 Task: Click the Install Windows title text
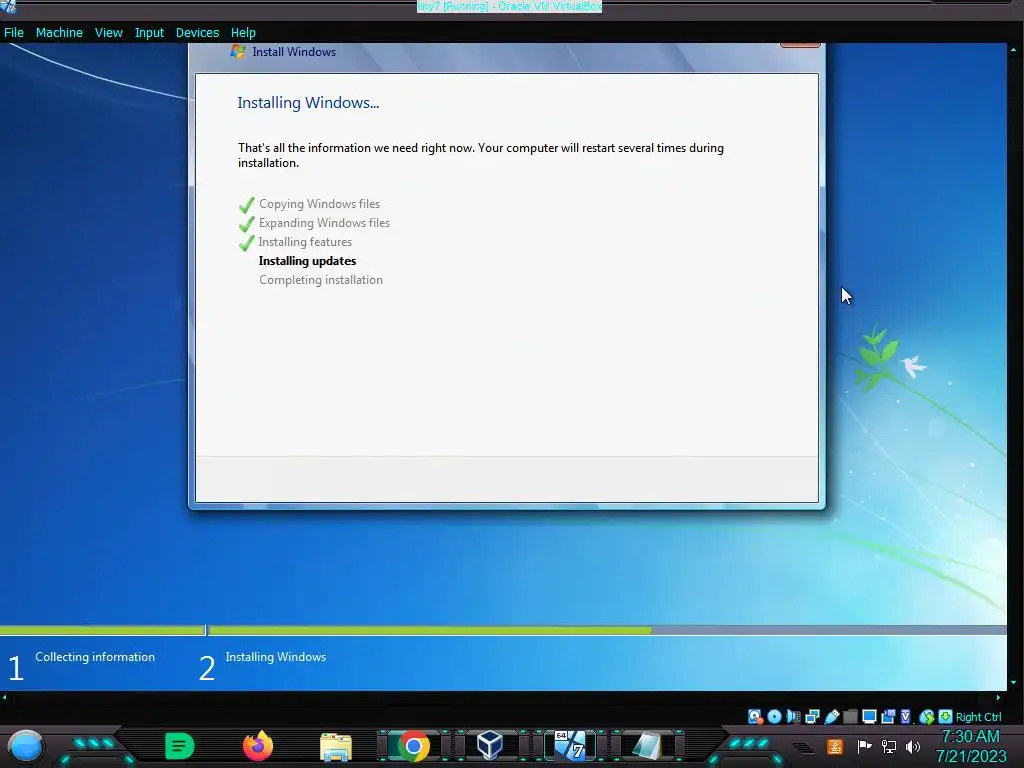point(295,52)
